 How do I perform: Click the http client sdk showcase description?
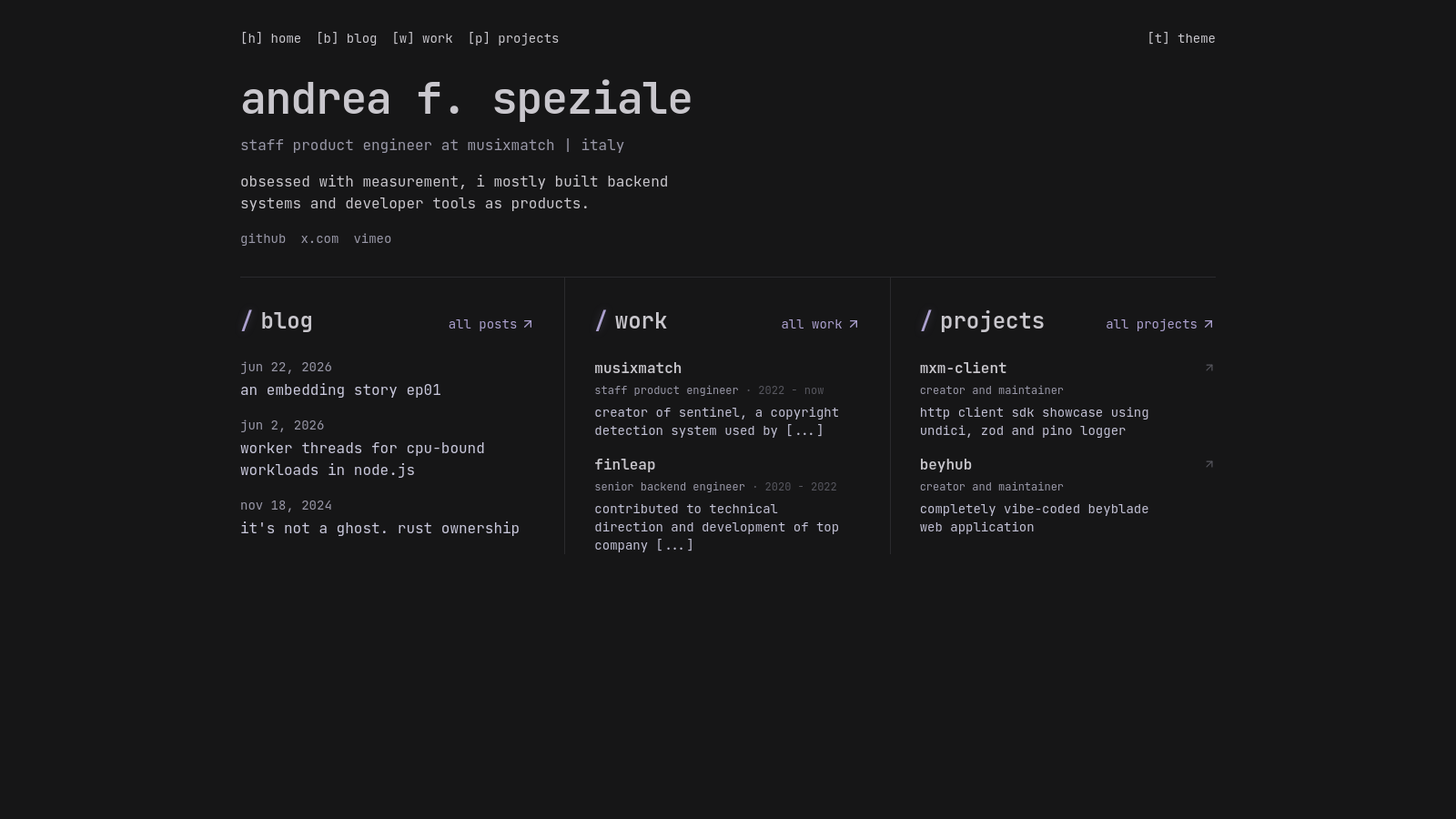pyautogui.click(x=1035, y=422)
